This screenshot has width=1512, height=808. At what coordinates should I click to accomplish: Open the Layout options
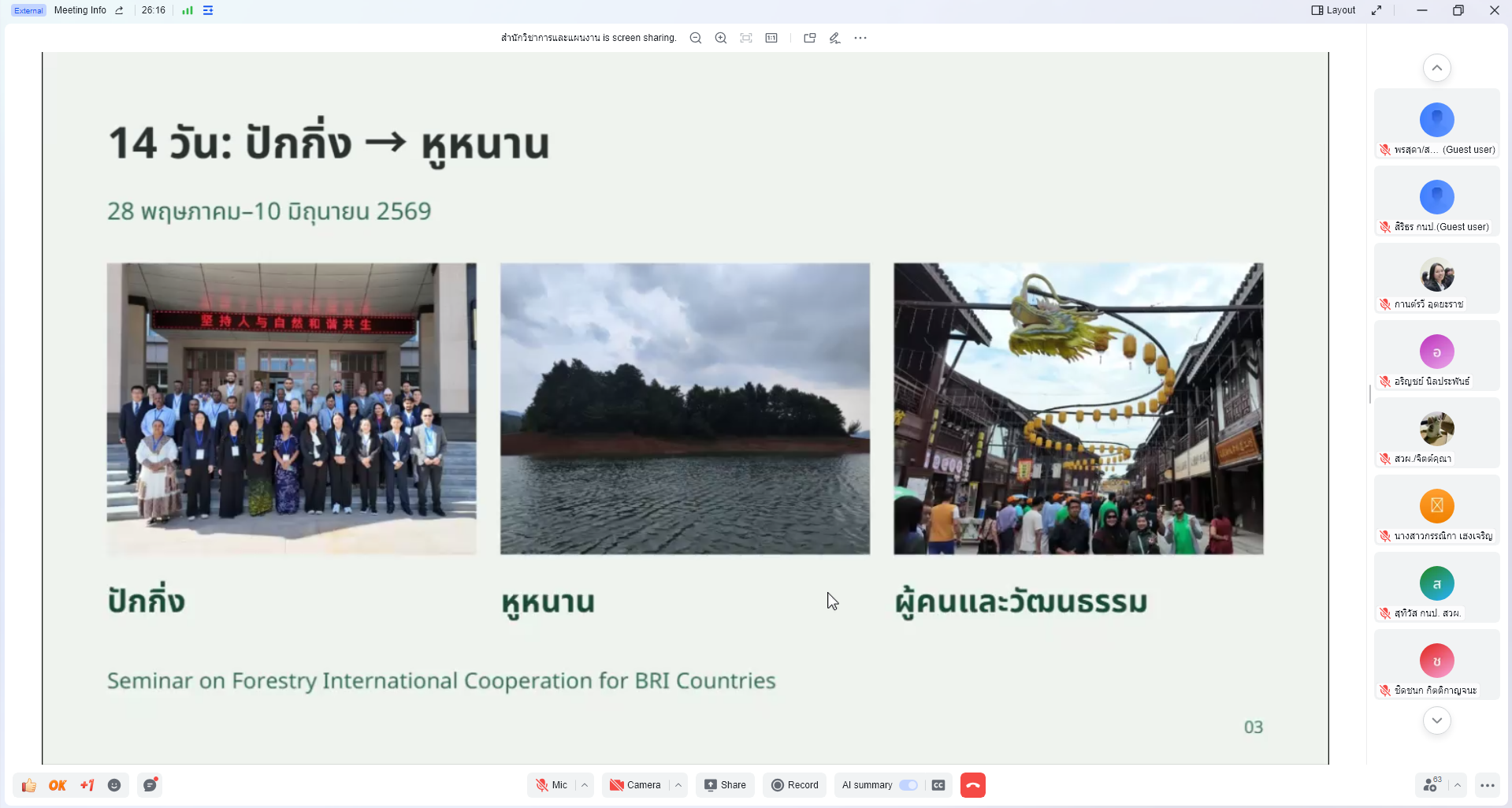tap(1333, 10)
